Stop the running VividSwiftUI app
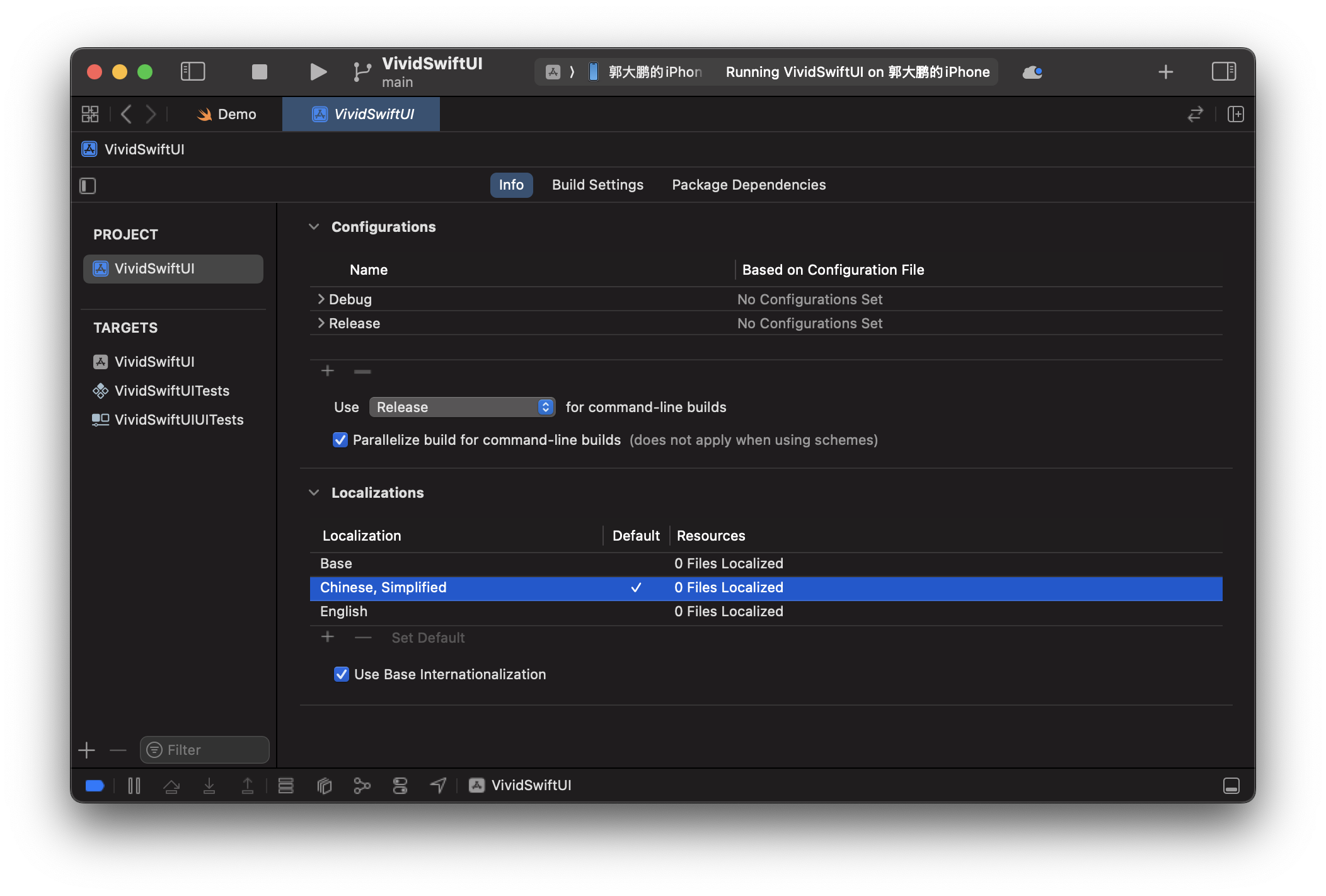1326x896 pixels. (259, 72)
